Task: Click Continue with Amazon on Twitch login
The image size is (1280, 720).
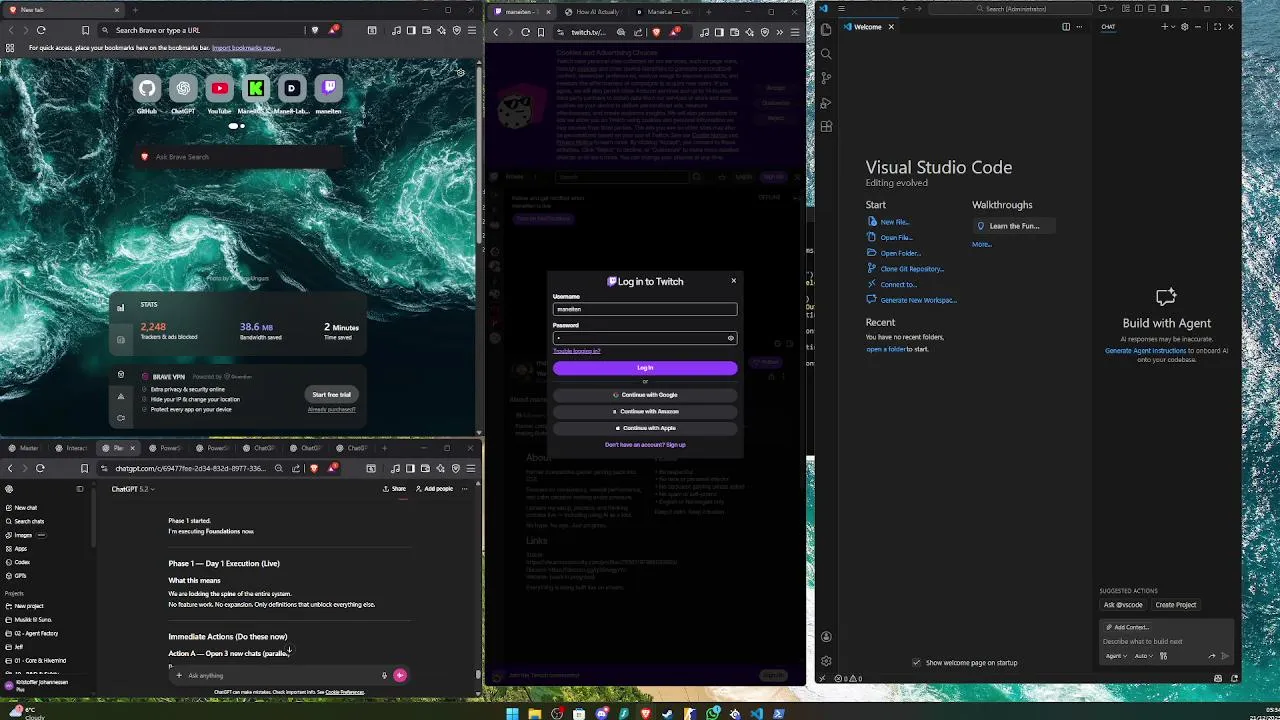Action: [x=645, y=411]
